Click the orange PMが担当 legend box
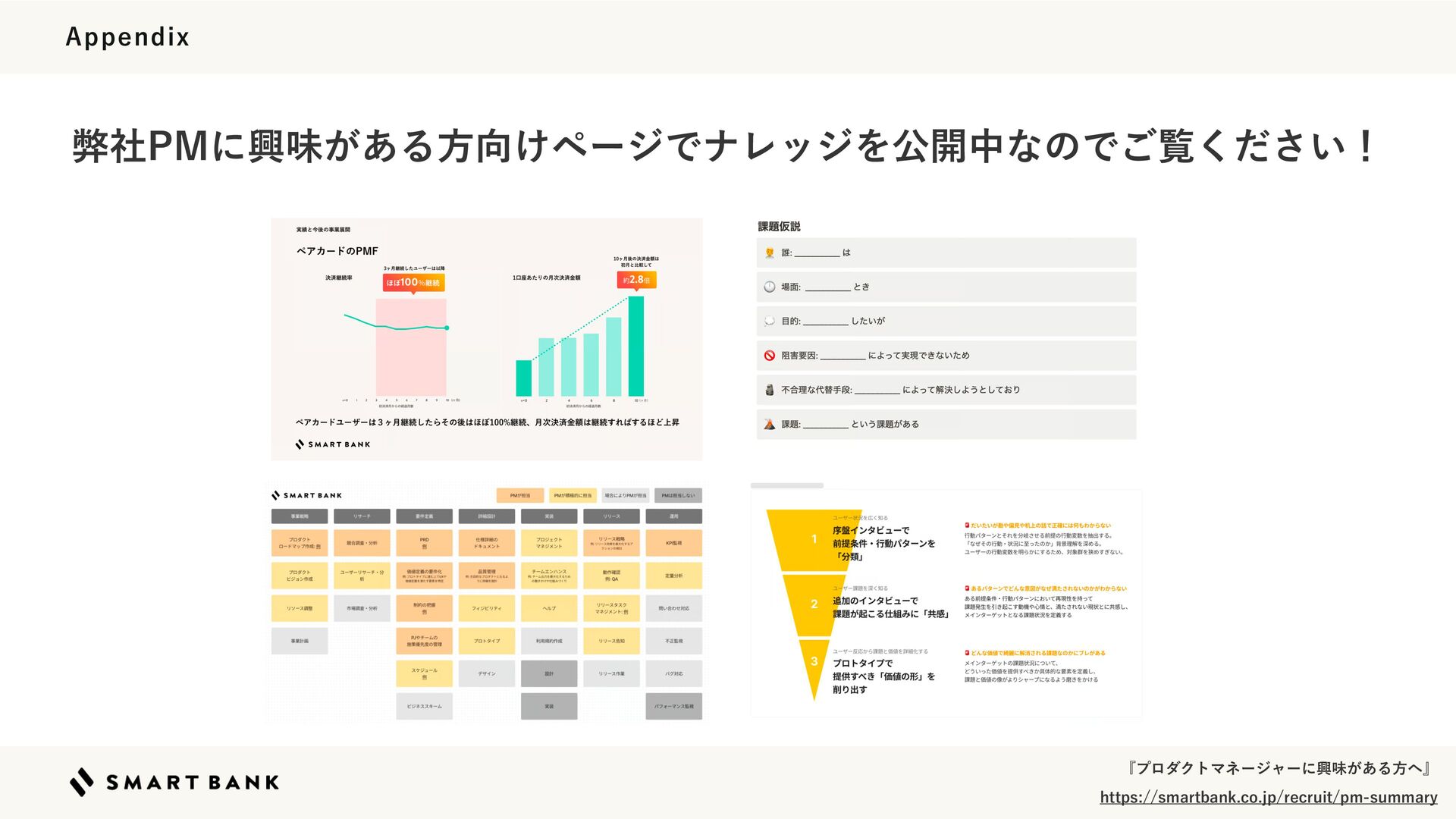Screen dimensions: 1456x819 (x=520, y=495)
